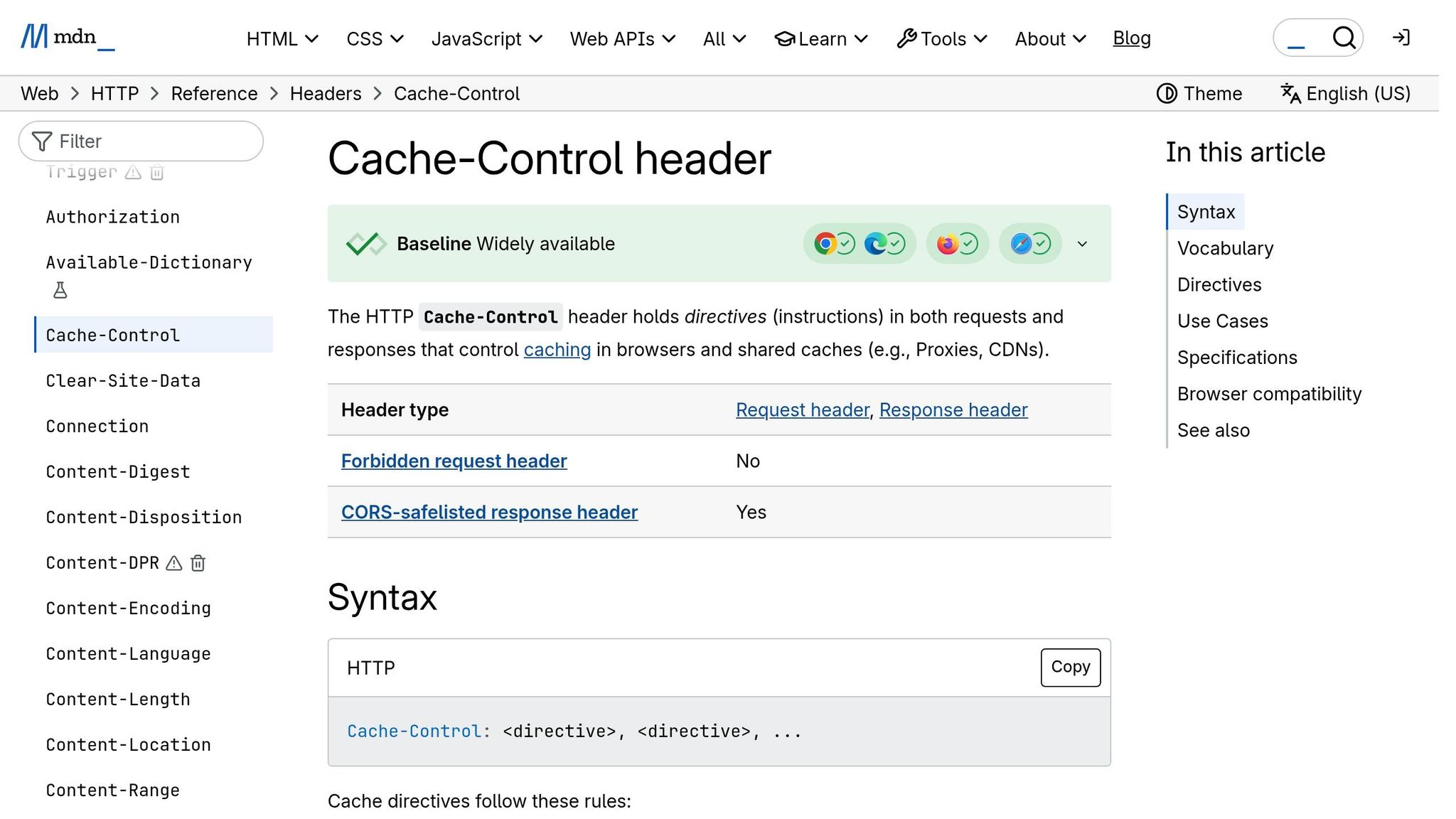This screenshot has height=819, width=1456.
Task: Follow the caching link
Action: point(557,350)
